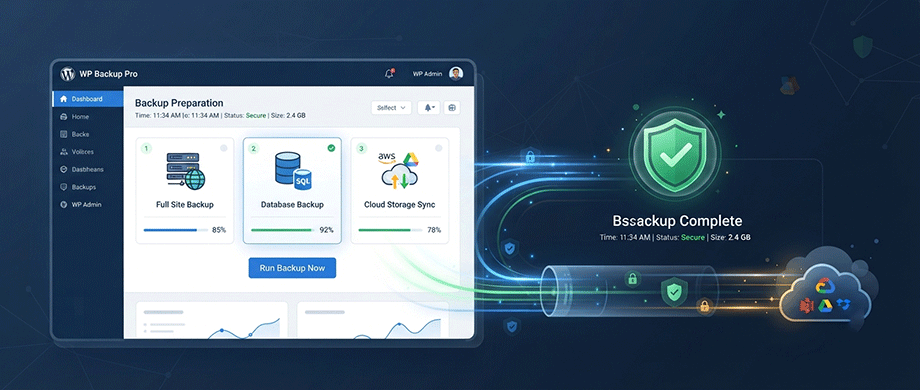Open the WP Admin user avatar
The image size is (920, 390).
point(456,73)
